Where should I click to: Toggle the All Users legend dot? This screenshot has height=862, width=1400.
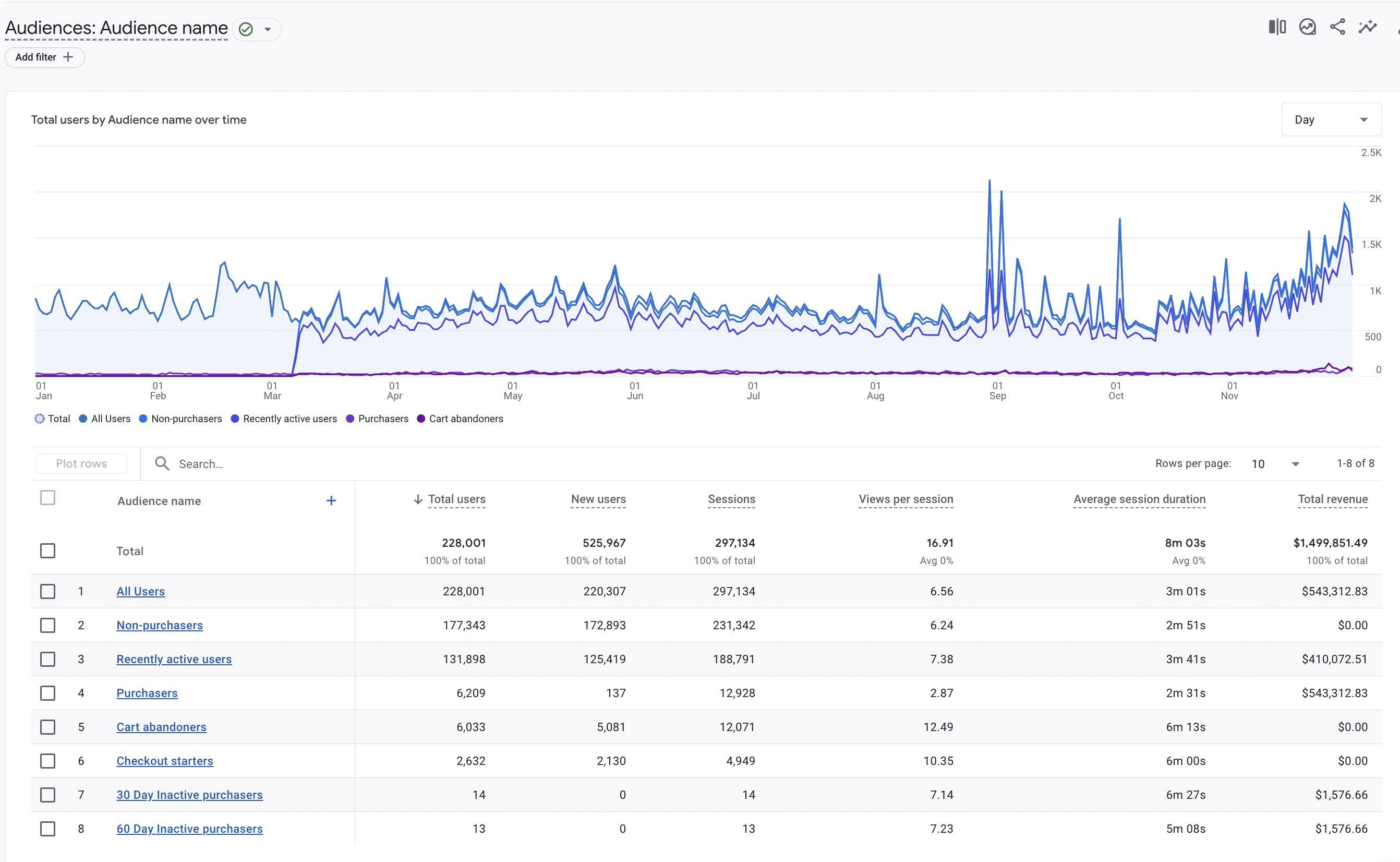point(83,418)
